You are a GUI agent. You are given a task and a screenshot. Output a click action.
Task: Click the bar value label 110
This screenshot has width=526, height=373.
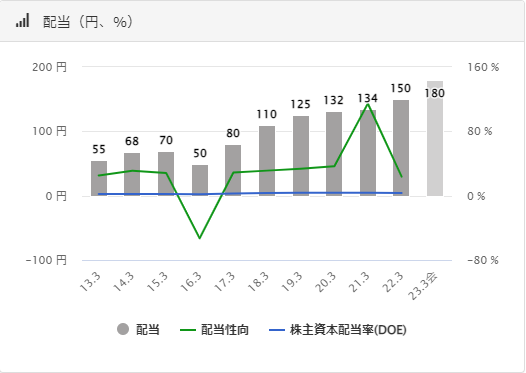[x=267, y=114]
